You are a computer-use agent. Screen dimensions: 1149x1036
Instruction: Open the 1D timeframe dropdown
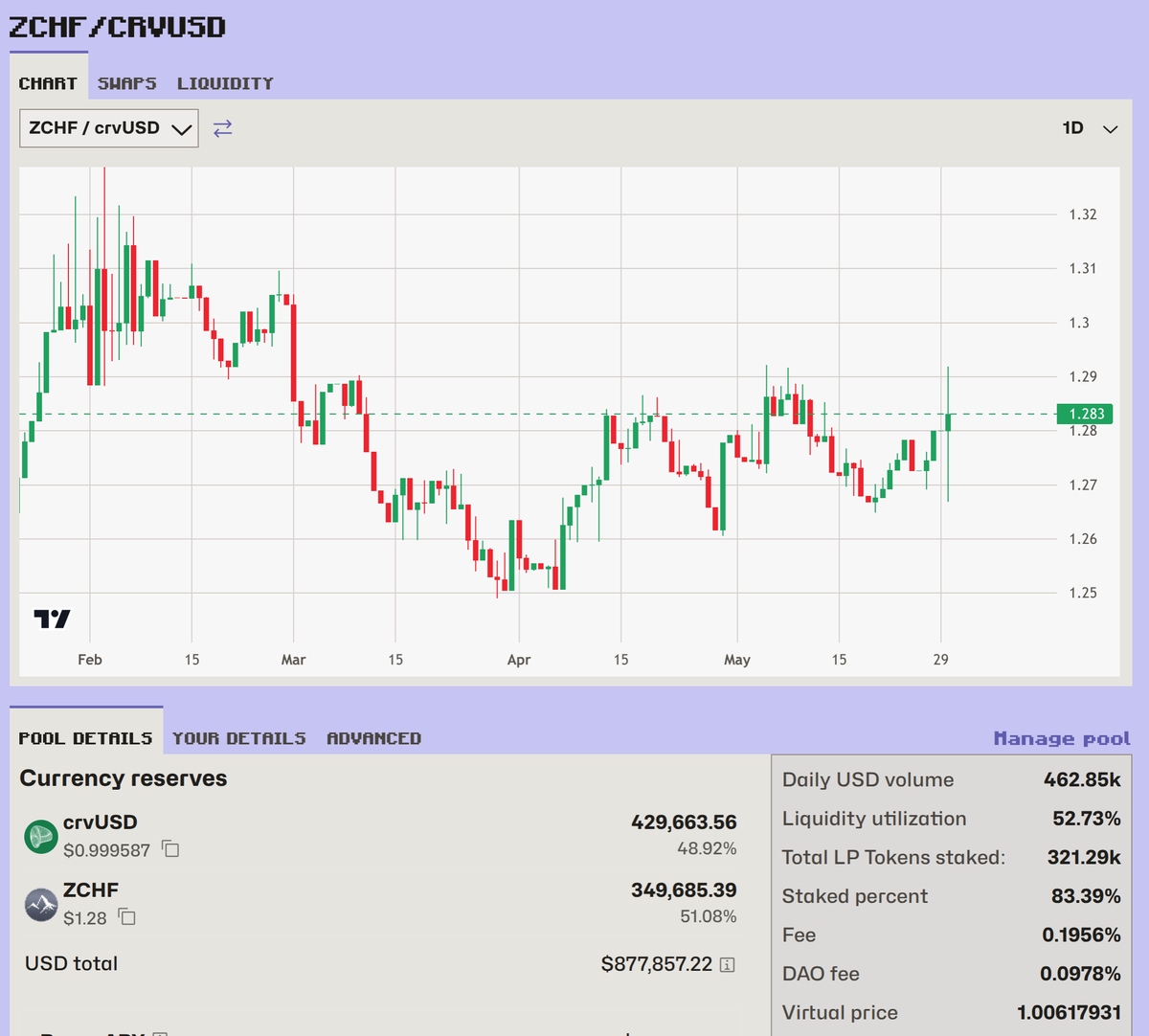click(x=1090, y=128)
